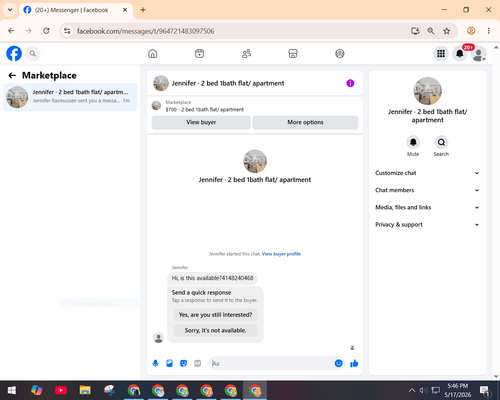This screenshot has width=500, height=400.
Task: Expand the Customize chat section
Action: (x=427, y=173)
